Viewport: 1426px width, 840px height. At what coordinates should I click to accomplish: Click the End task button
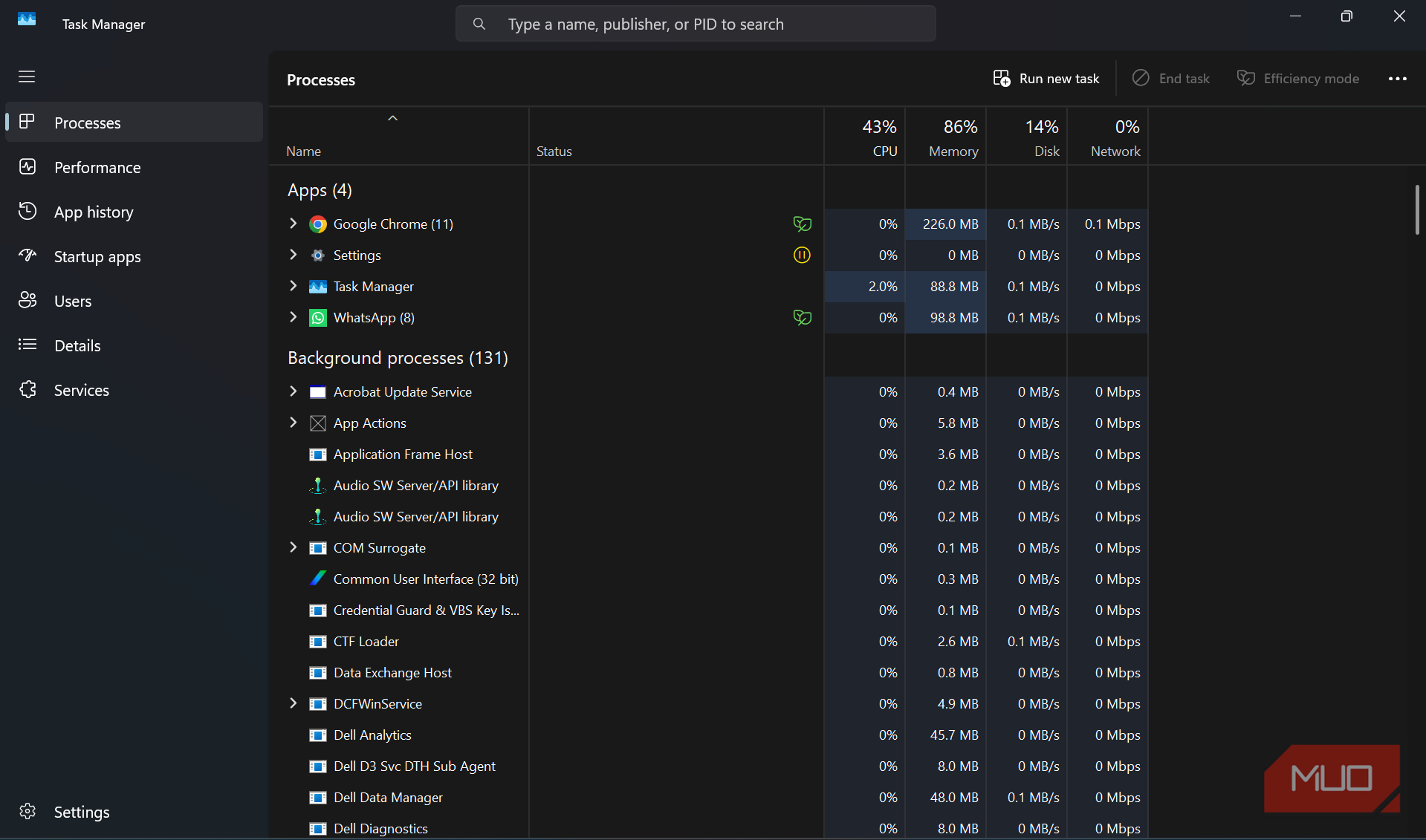pos(1170,79)
